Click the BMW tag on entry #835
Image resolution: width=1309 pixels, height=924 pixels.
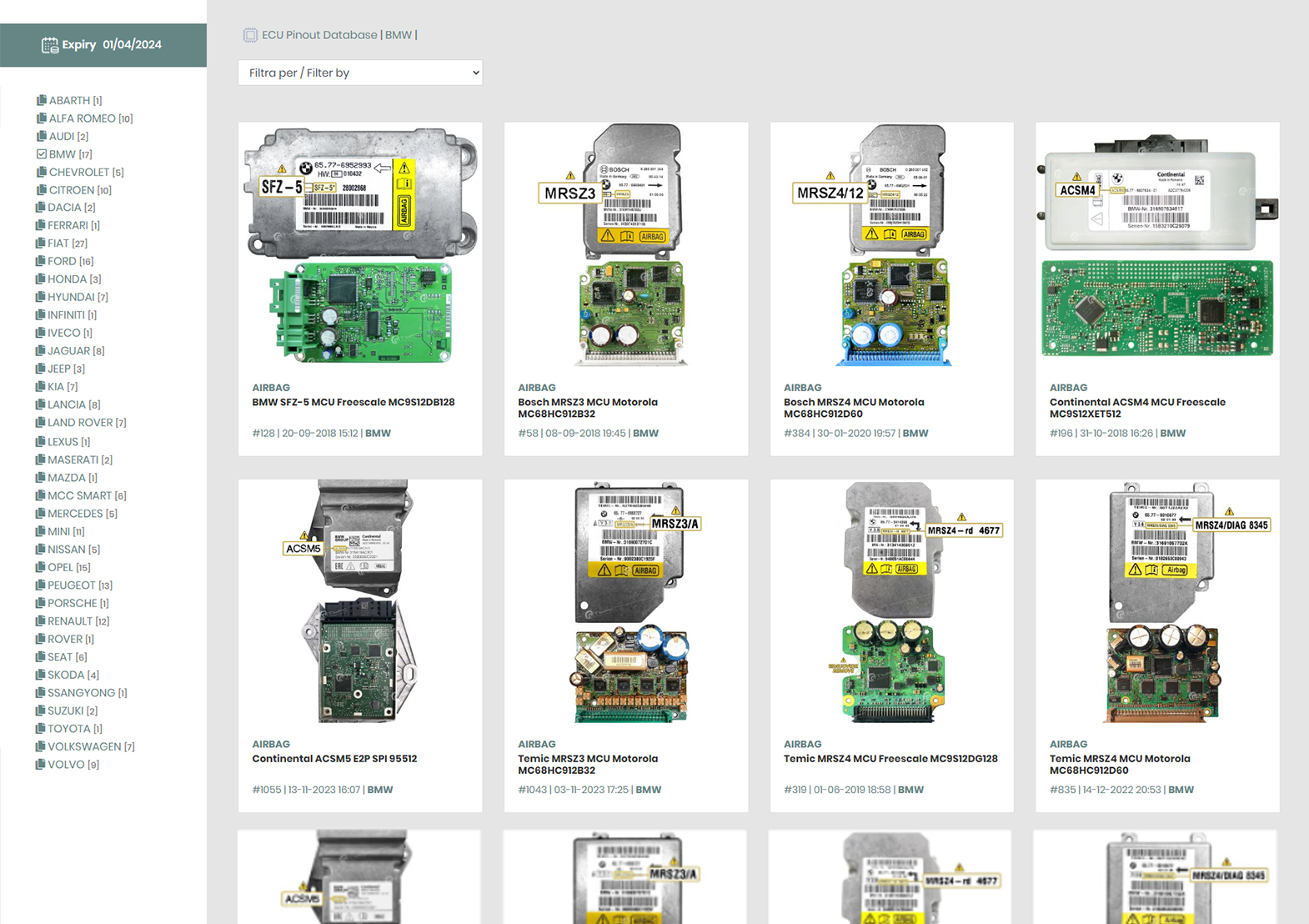point(1181,790)
